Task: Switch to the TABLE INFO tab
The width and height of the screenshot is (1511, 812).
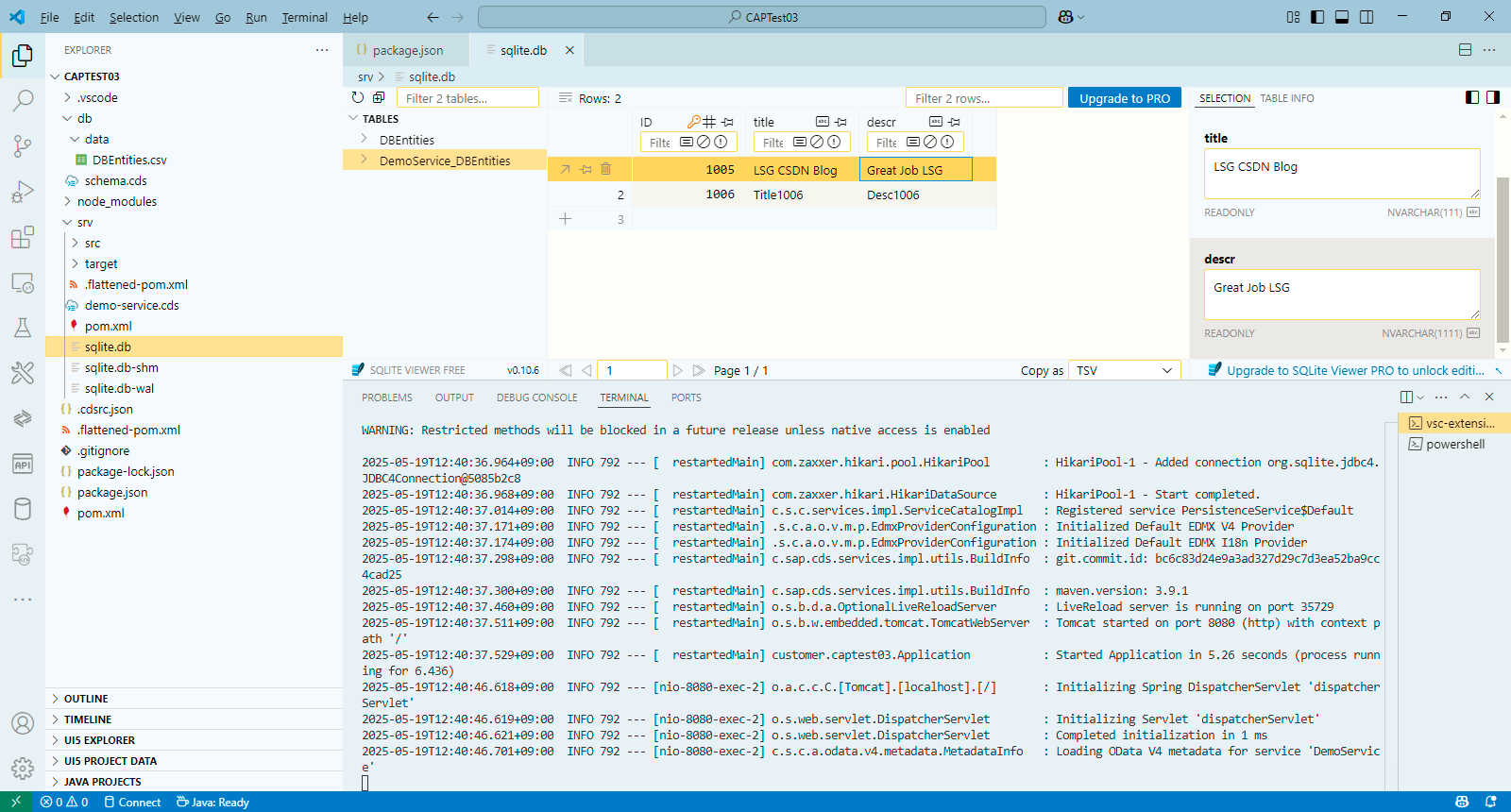Action: tap(1286, 98)
